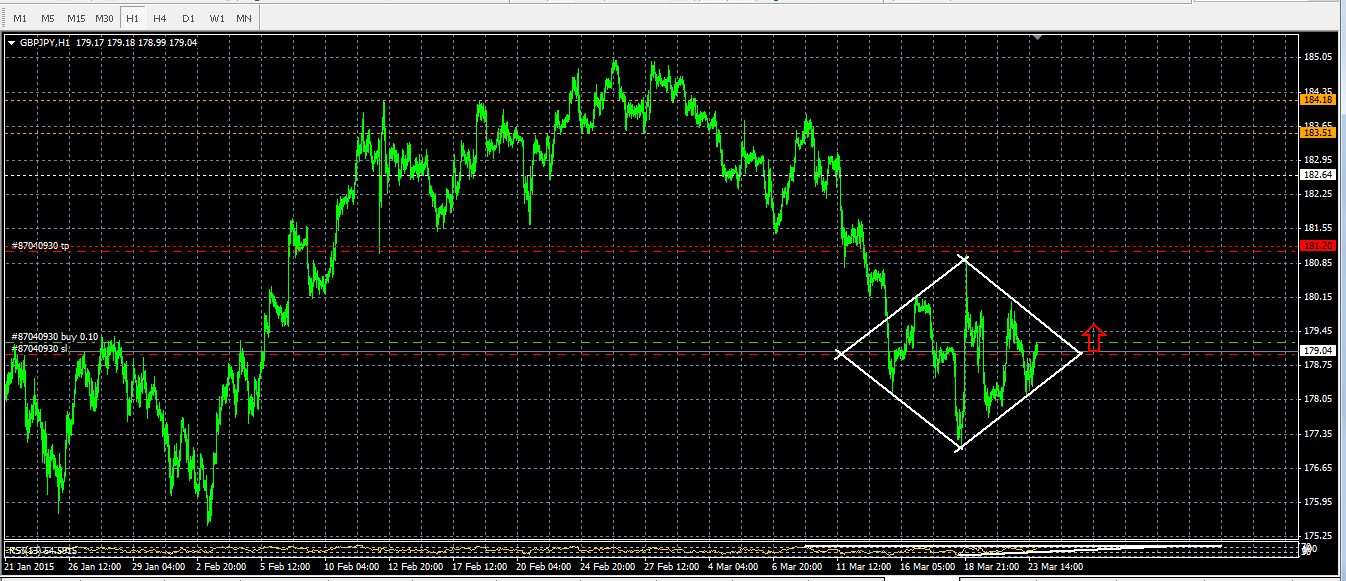The width and height of the screenshot is (1346, 581).
Task: Toggle the active H1 timeframe button
Action: pyautogui.click(x=132, y=18)
